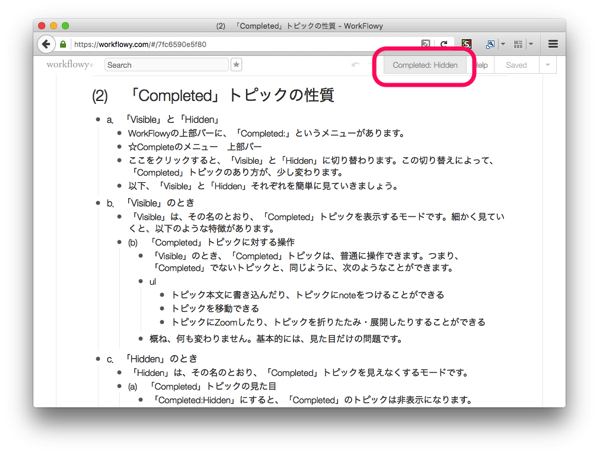Screen dimensions: 599x455
Task: Open the S extension icon in browser toolbar
Action: click(x=466, y=44)
